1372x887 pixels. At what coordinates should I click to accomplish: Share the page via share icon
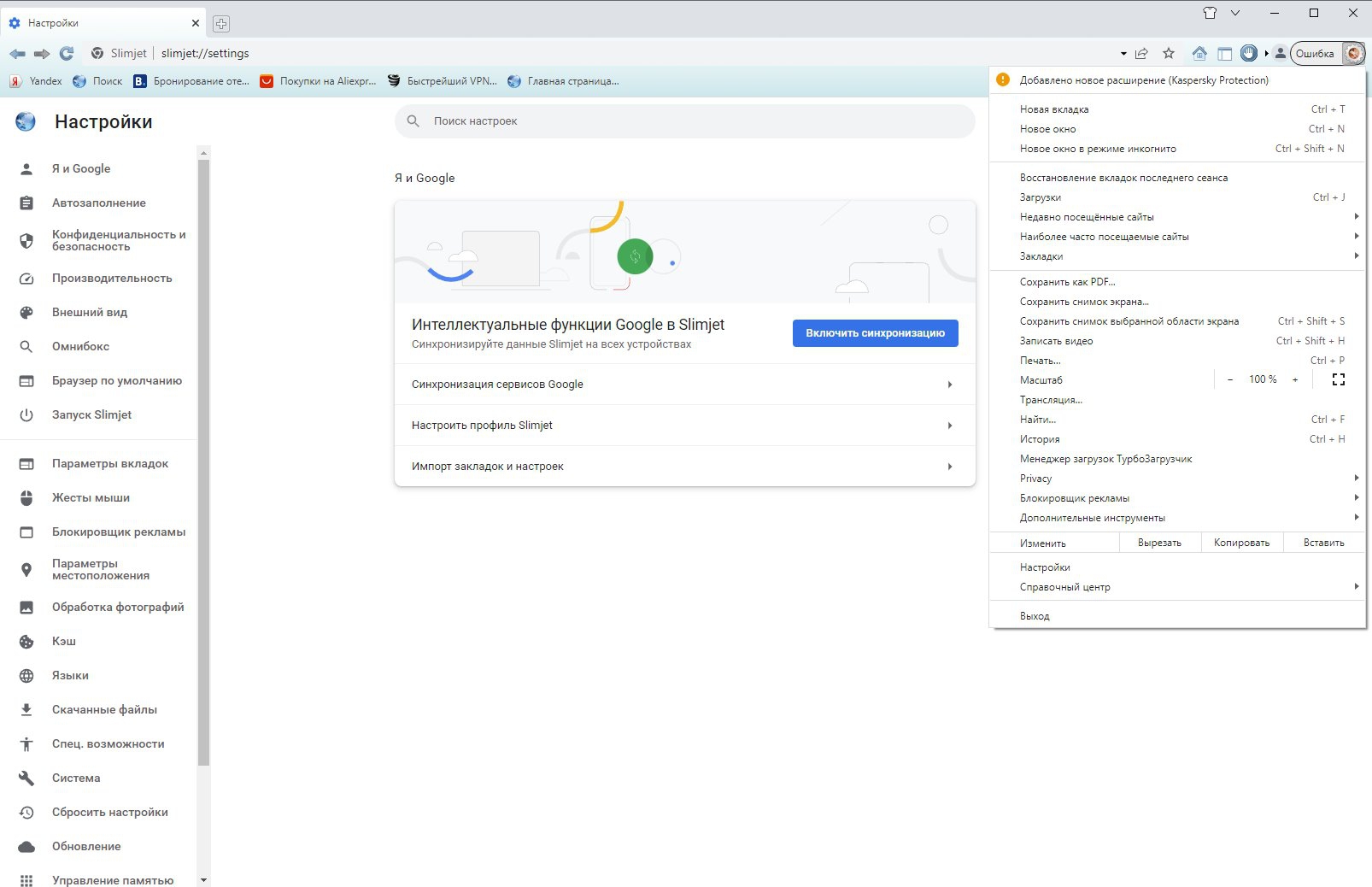pyautogui.click(x=1141, y=53)
